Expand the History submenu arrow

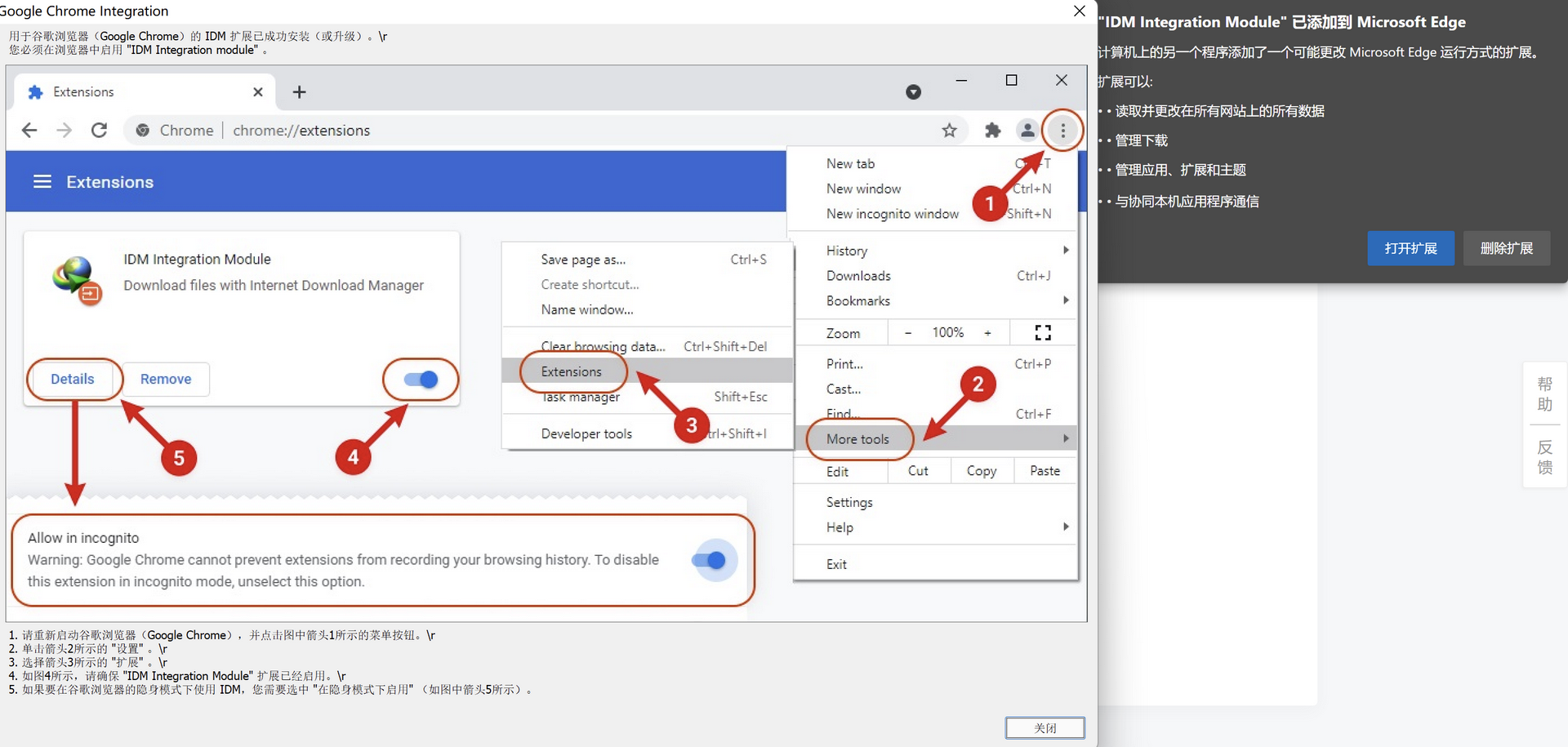(1066, 250)
